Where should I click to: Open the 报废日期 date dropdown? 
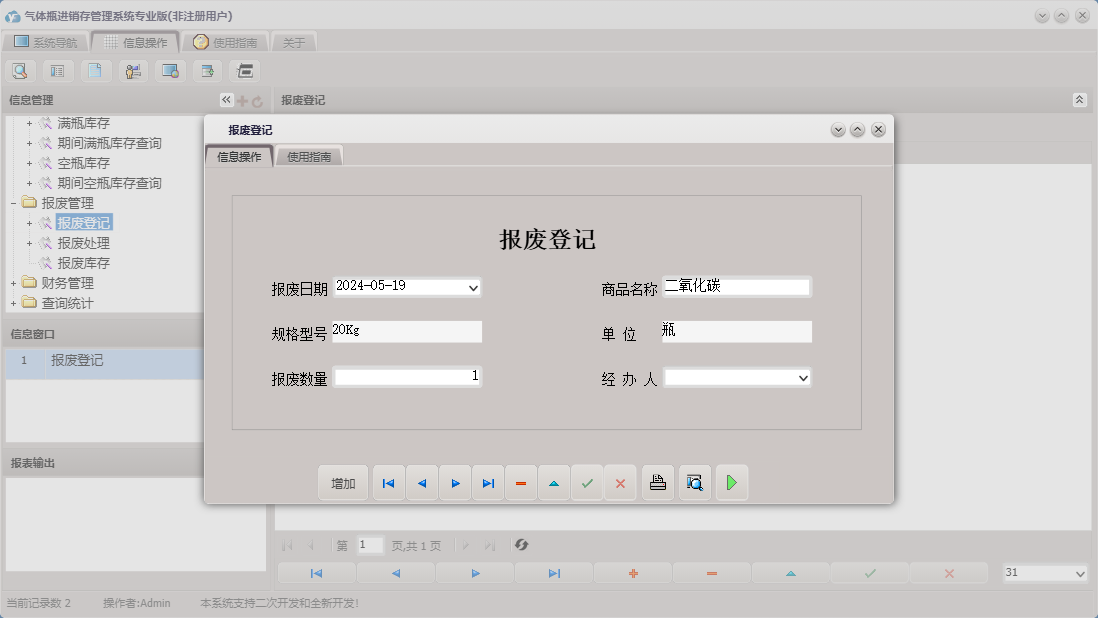pos(473,287)
